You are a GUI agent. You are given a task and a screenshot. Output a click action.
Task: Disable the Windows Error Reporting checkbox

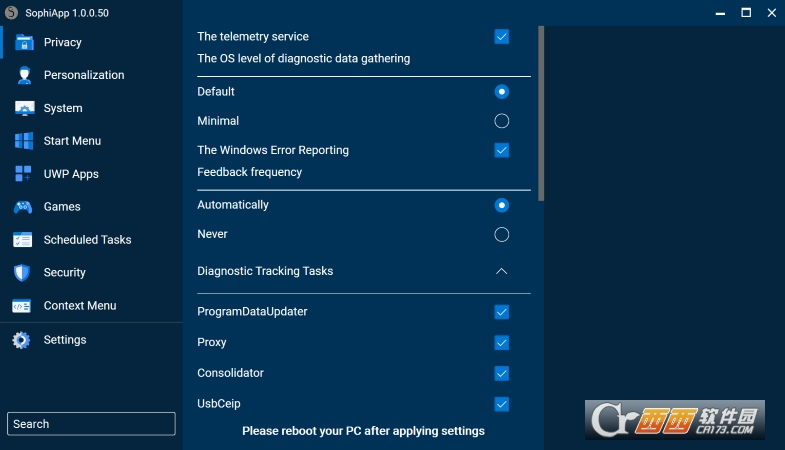[502, 151]
